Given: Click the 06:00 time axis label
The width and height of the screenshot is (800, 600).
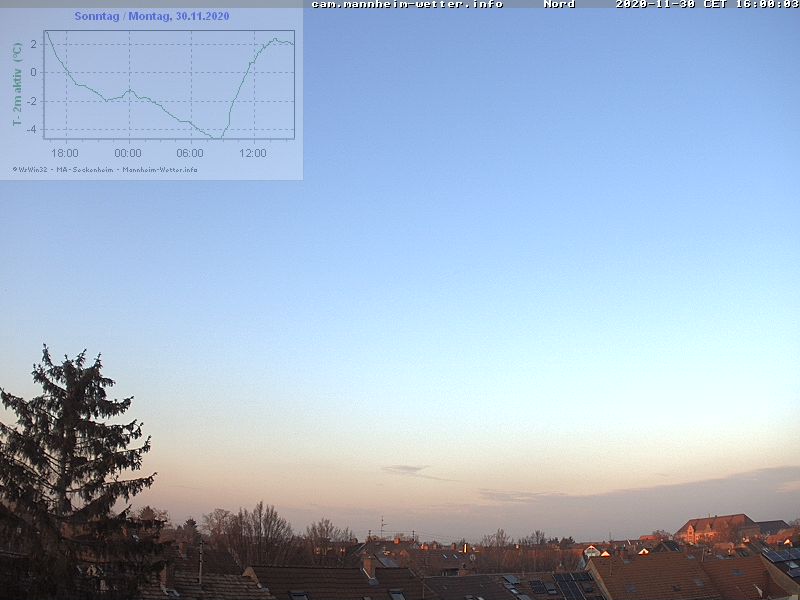Looking at the screenshot, I should (190, 153).
